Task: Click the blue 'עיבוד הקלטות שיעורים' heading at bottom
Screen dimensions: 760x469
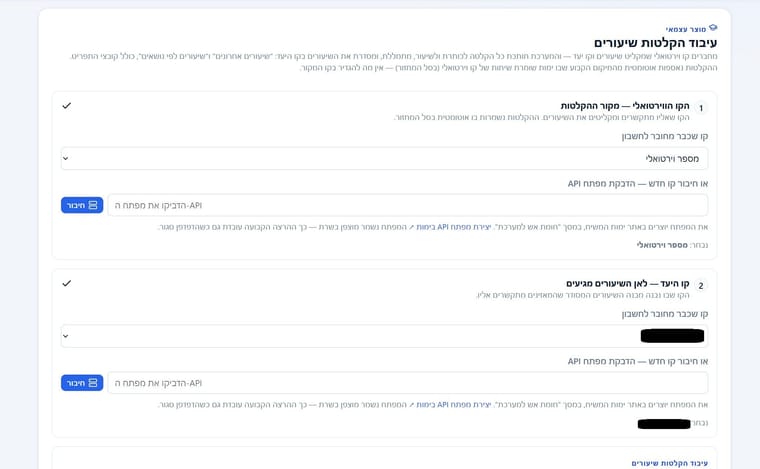Action: pos(669,464)
